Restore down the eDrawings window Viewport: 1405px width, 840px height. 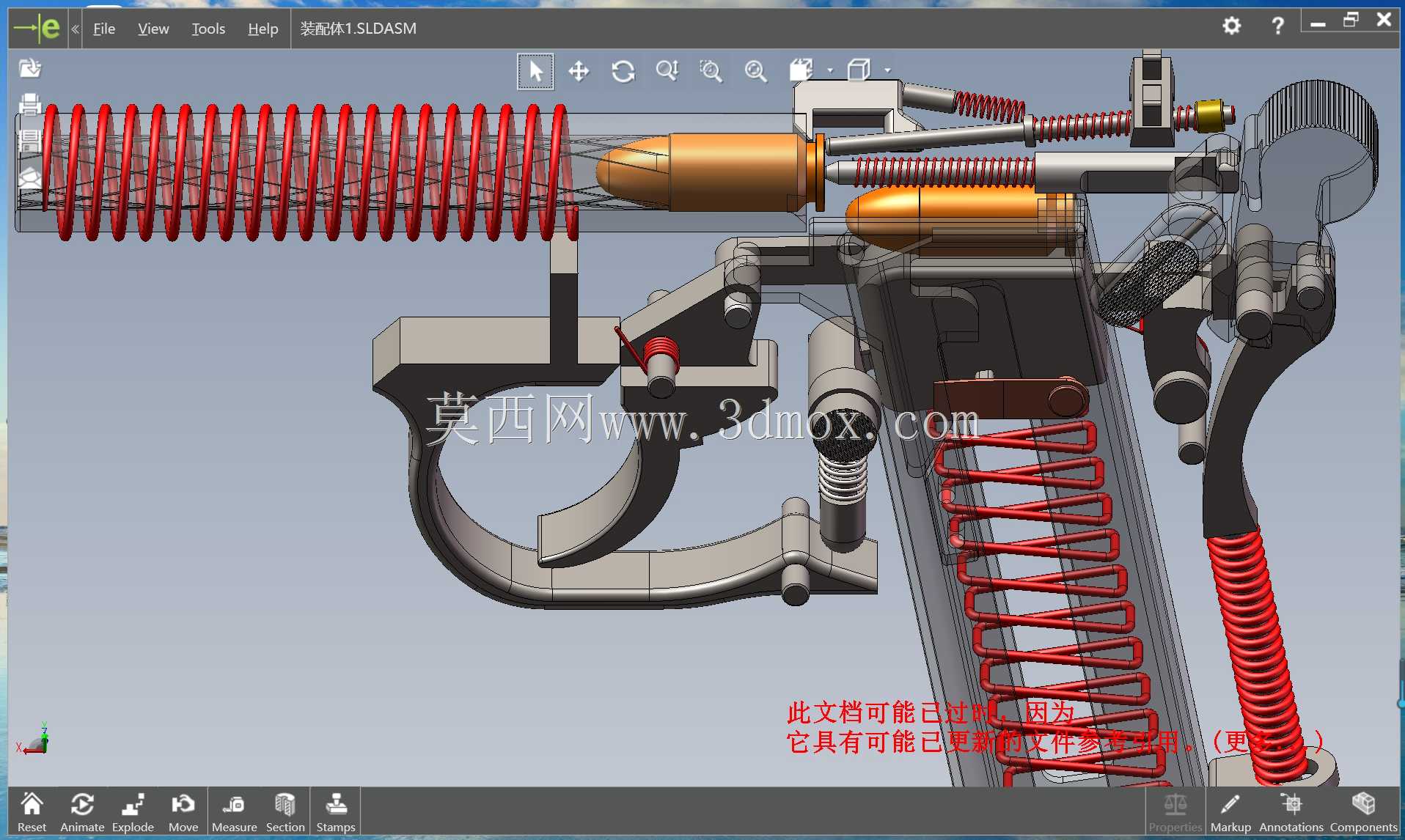(1351, 20)
